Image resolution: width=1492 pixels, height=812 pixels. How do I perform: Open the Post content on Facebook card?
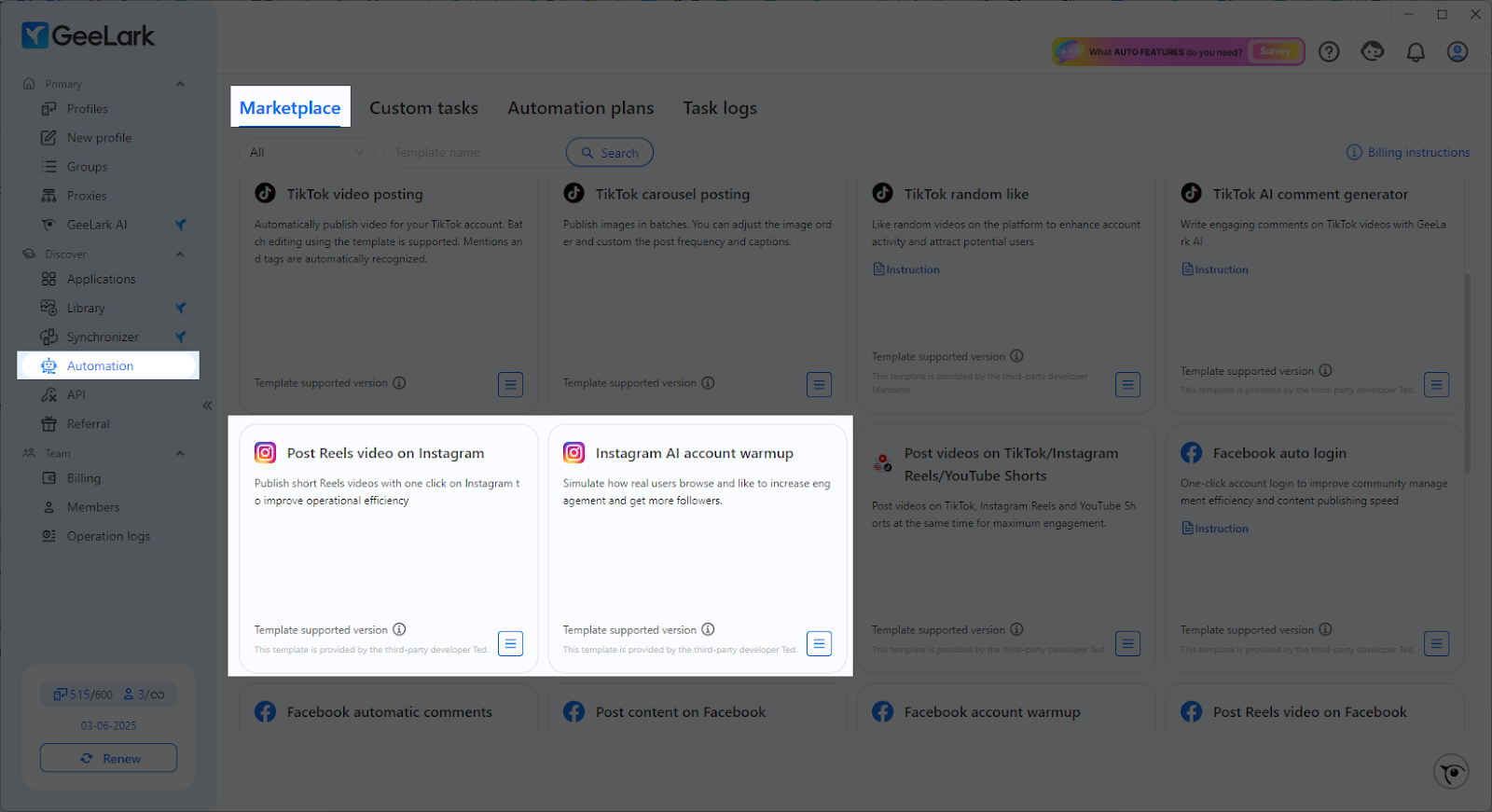[698, 709]
